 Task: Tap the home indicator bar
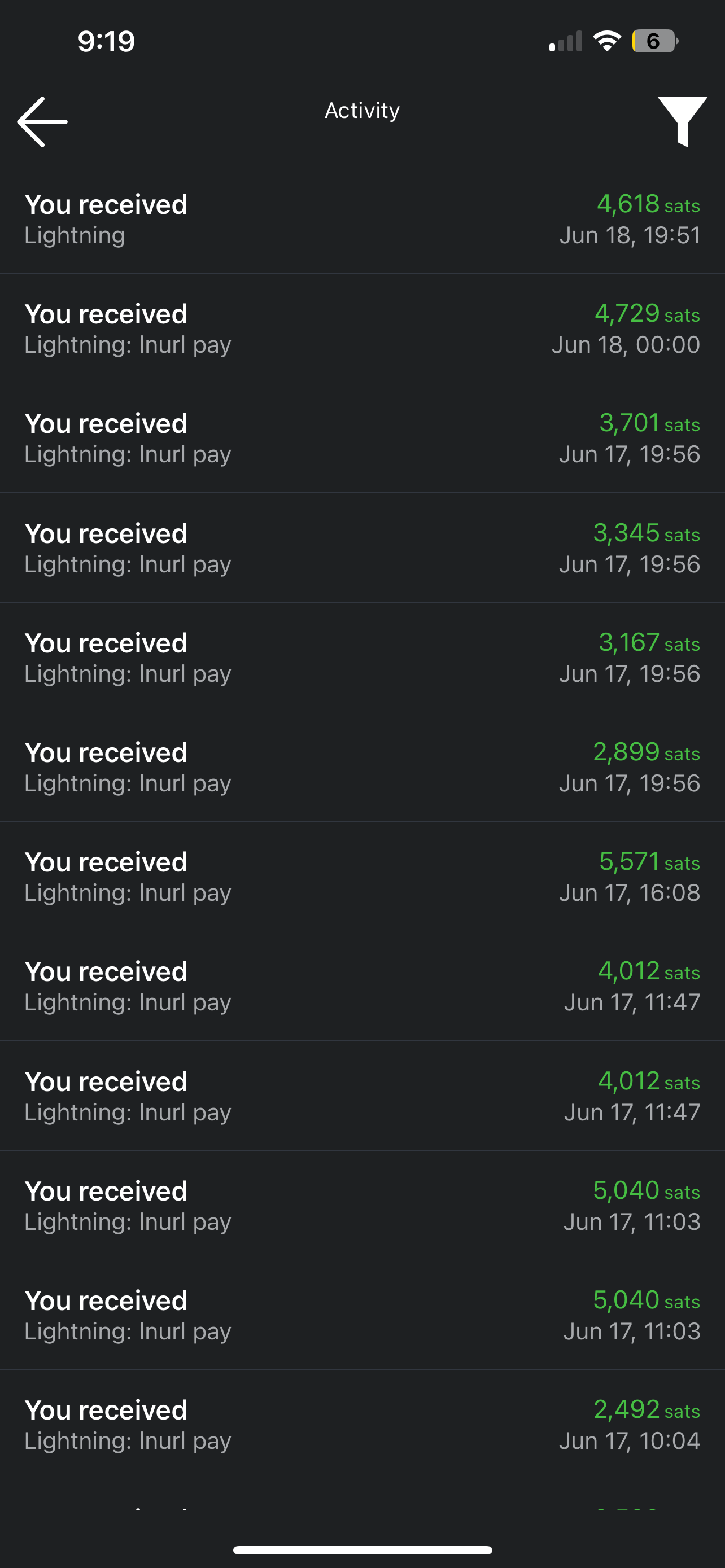click(x=362, y=1550)
